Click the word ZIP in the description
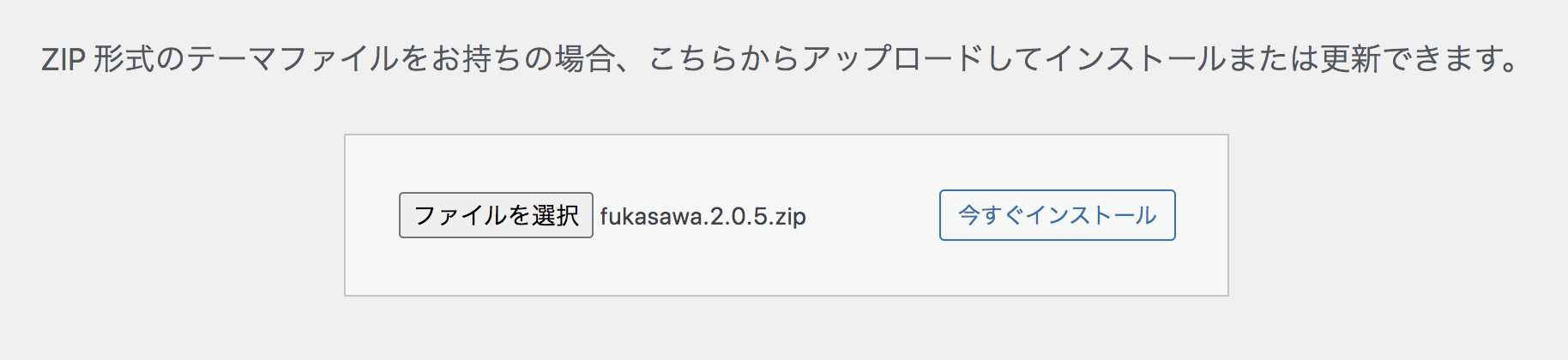Screen dimensions: 1568x360 pyautogui.click(x=63, y=59)
